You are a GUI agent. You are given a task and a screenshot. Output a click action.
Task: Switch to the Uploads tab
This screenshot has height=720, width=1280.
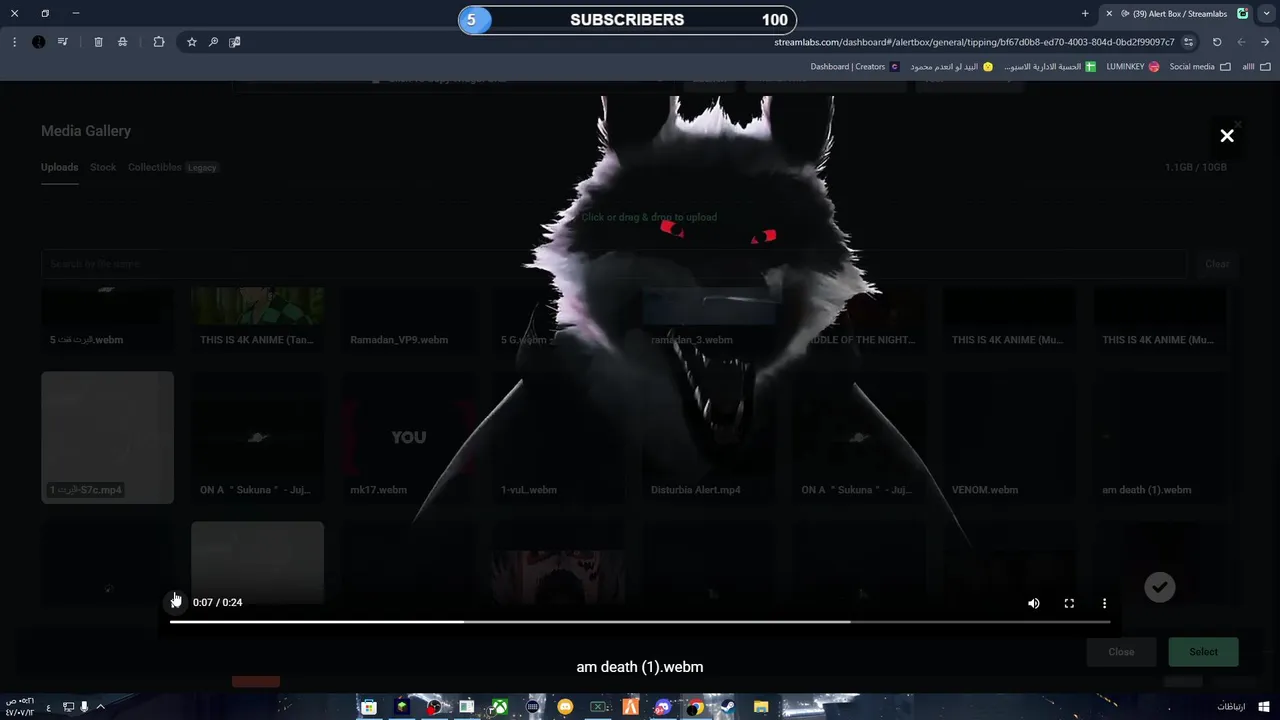[59, 167]
